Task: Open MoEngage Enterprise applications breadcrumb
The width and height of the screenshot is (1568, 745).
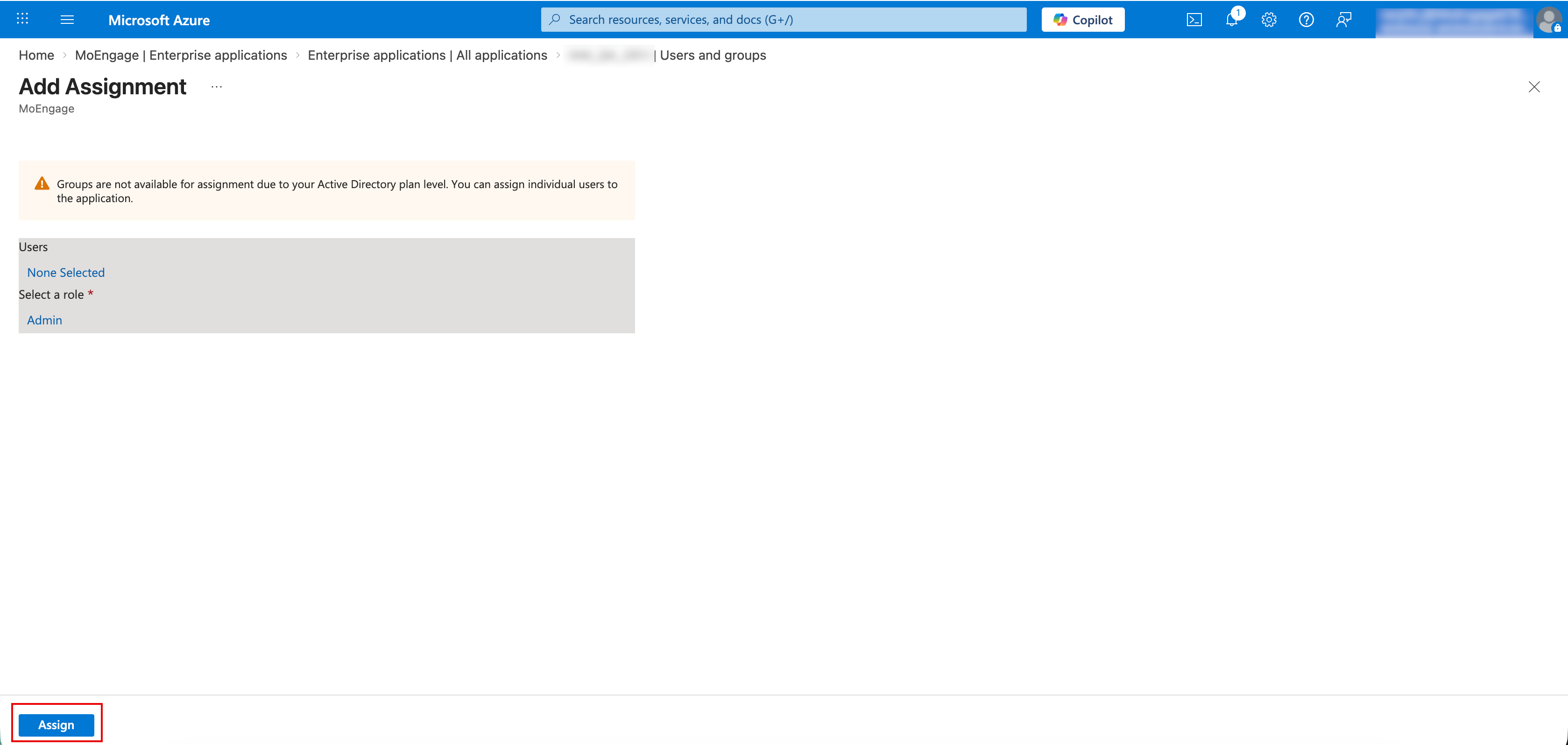Action: tap(181, 56)
